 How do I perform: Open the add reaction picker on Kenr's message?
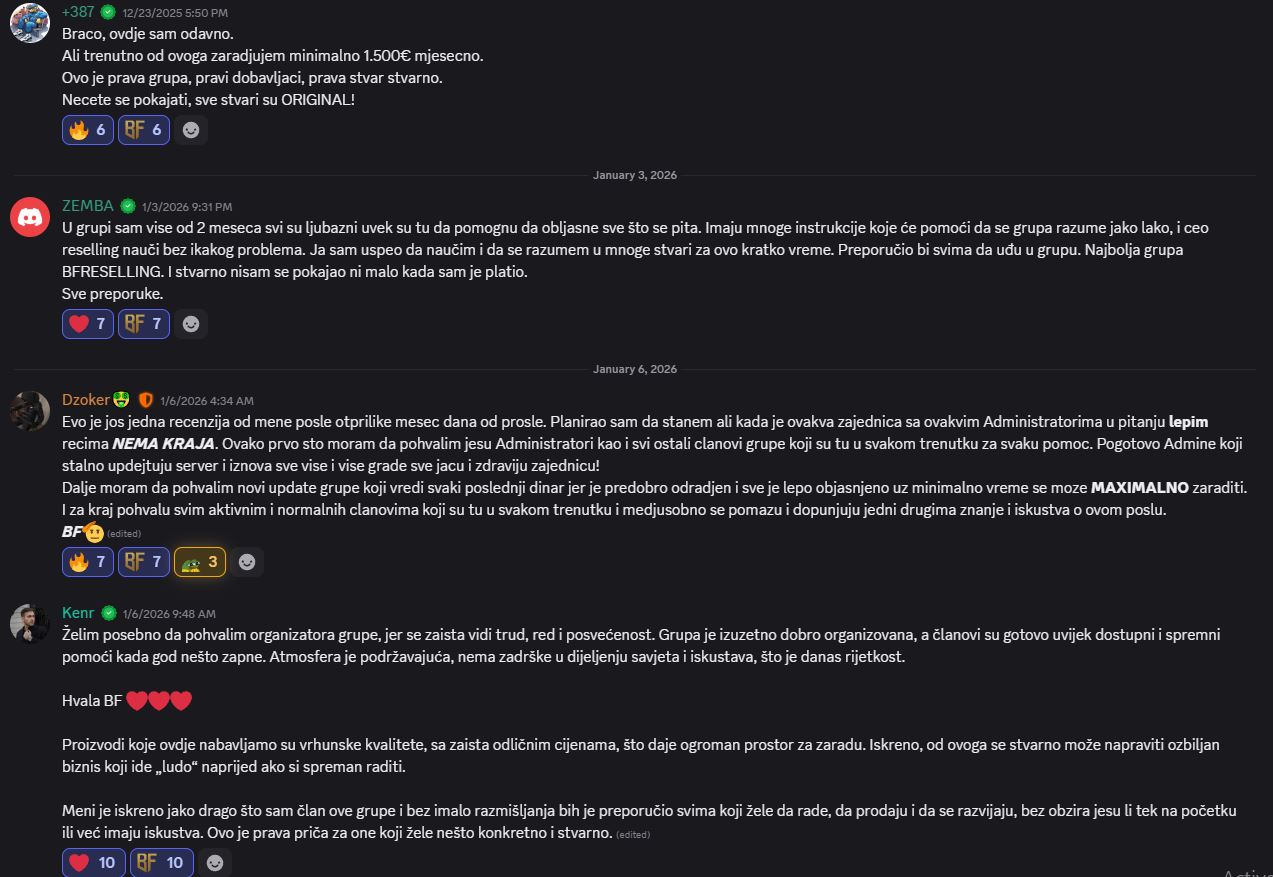[x=214, y=861]
